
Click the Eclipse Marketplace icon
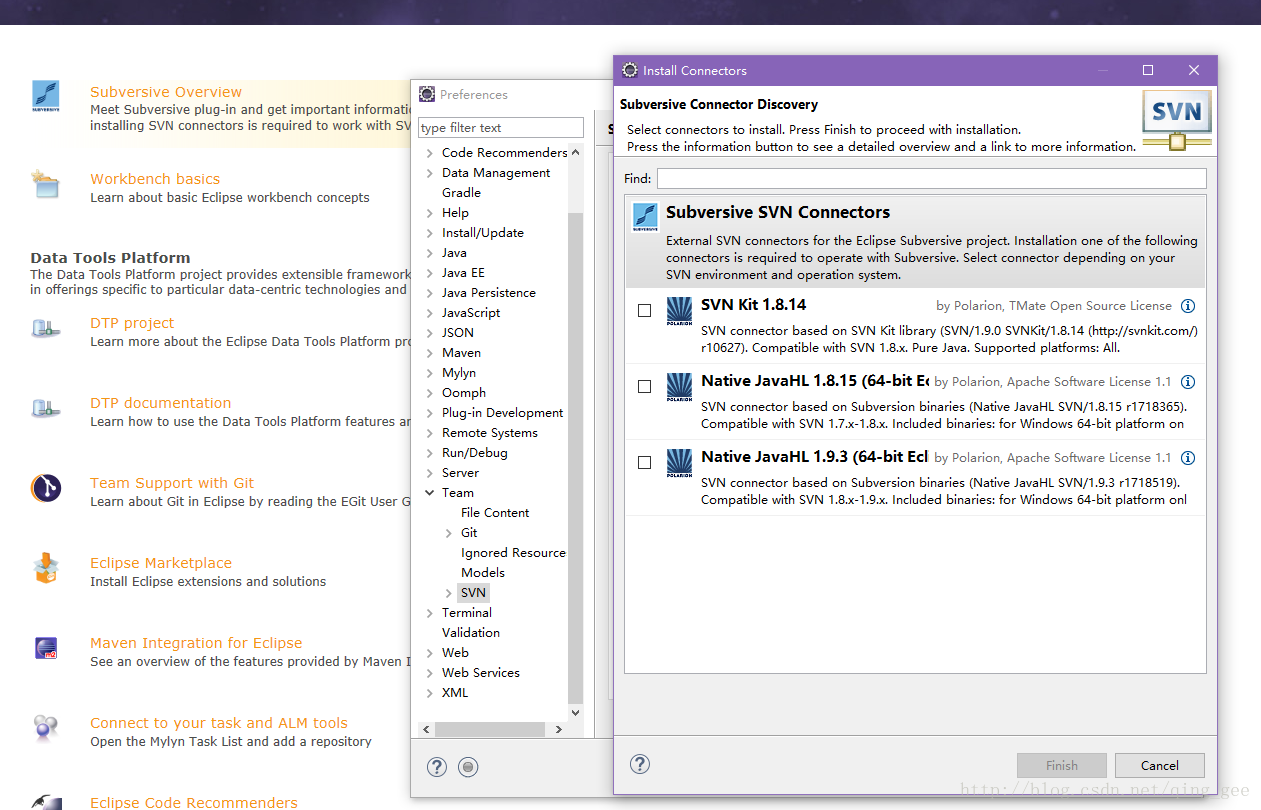coord(46,568)
